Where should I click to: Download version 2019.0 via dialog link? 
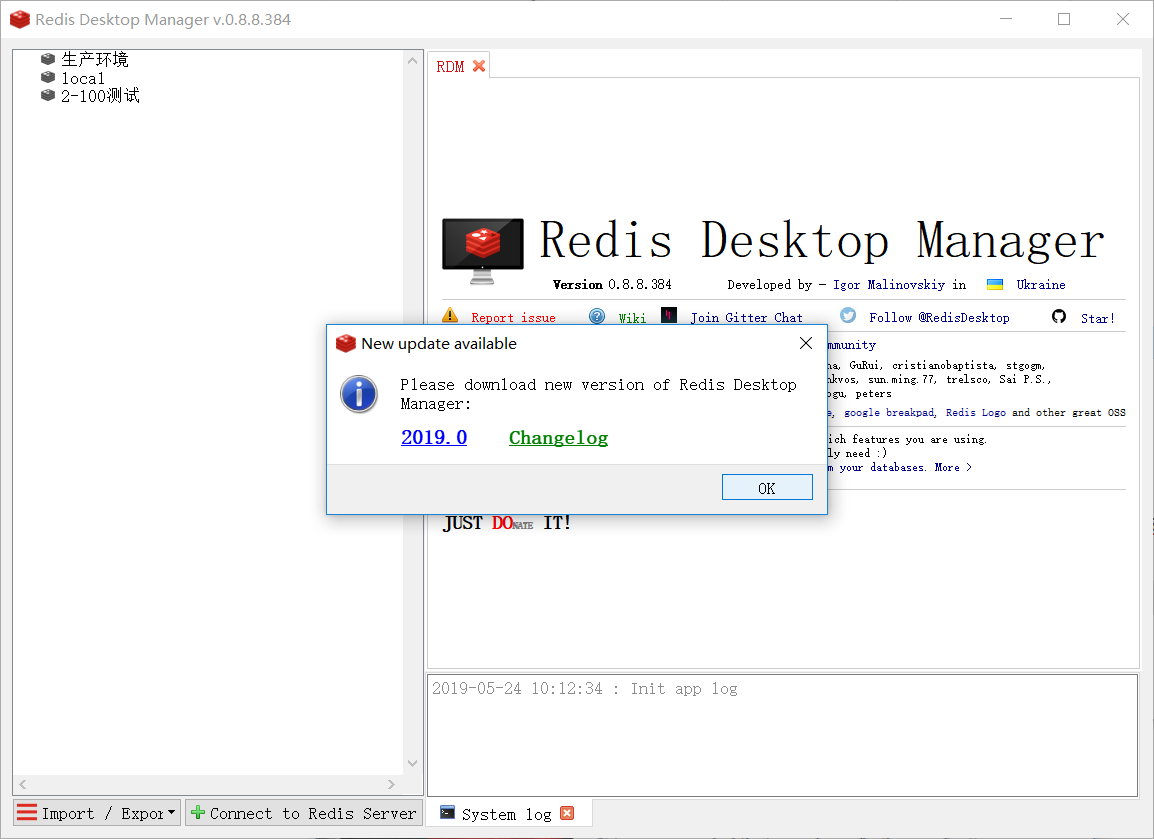click(434, 438)
